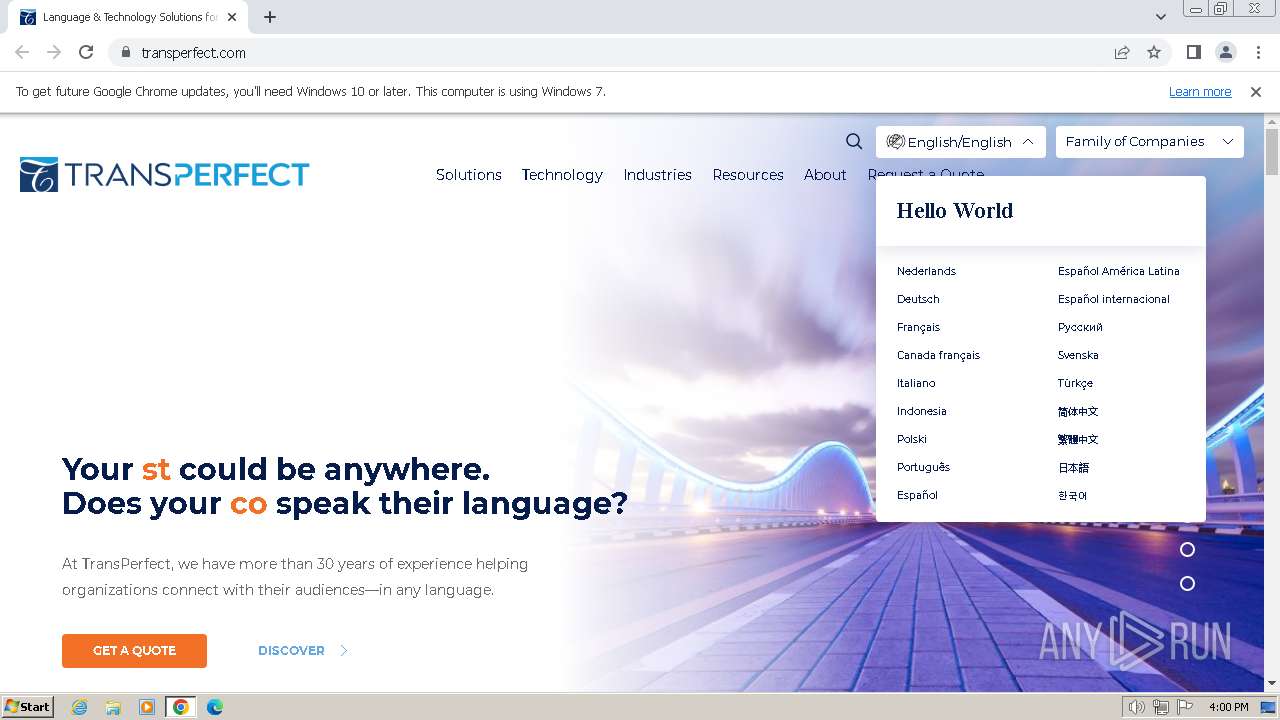Collapse the English/English language dropdown
The image size is (1280, 720).
(961, 142)
